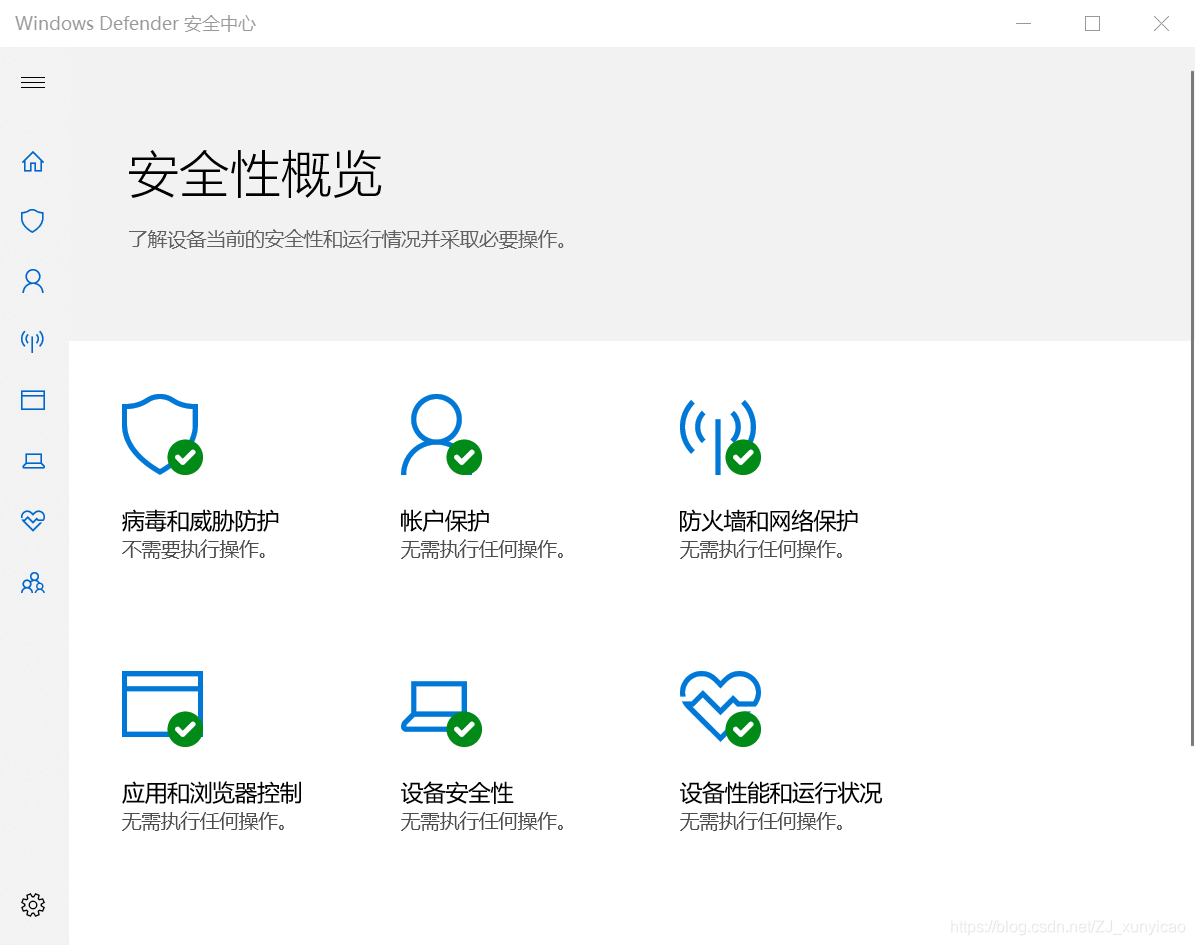Open the sidebar account protection person icon

coord(33,281)
